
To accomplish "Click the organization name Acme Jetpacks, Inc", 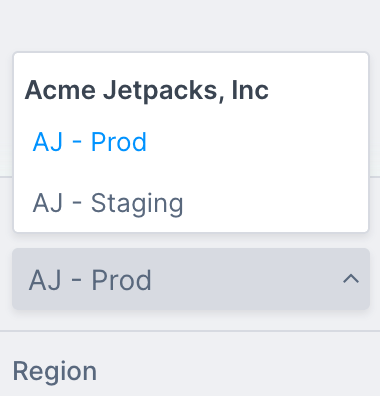I will (x=147, y=90).
